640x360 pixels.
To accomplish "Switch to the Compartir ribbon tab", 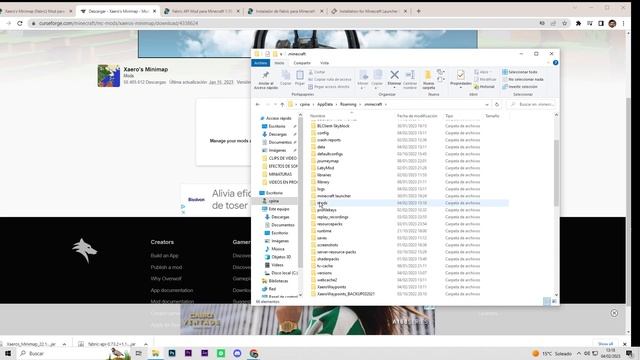I will coord(302,63).
